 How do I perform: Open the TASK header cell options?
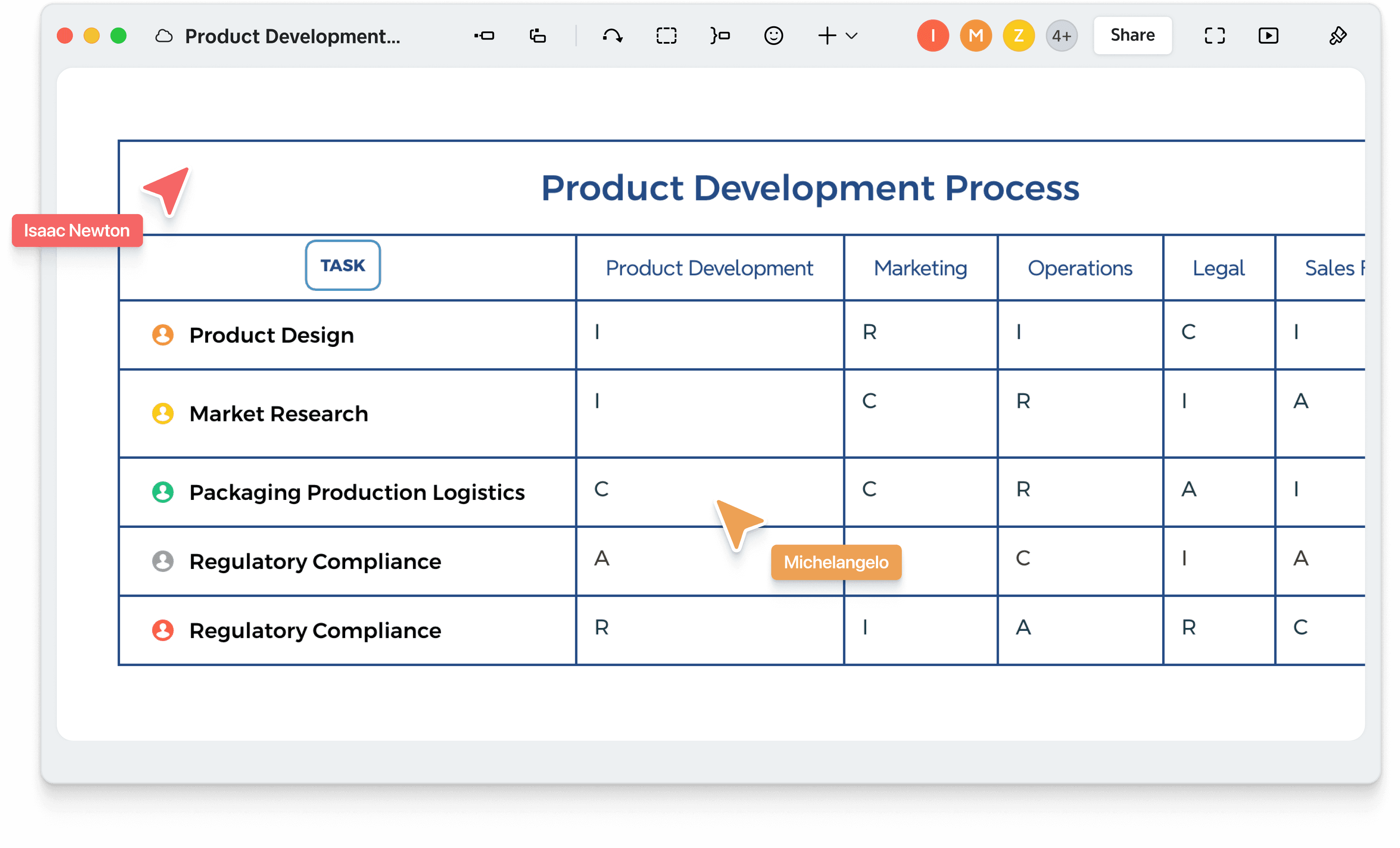[342, 264]
